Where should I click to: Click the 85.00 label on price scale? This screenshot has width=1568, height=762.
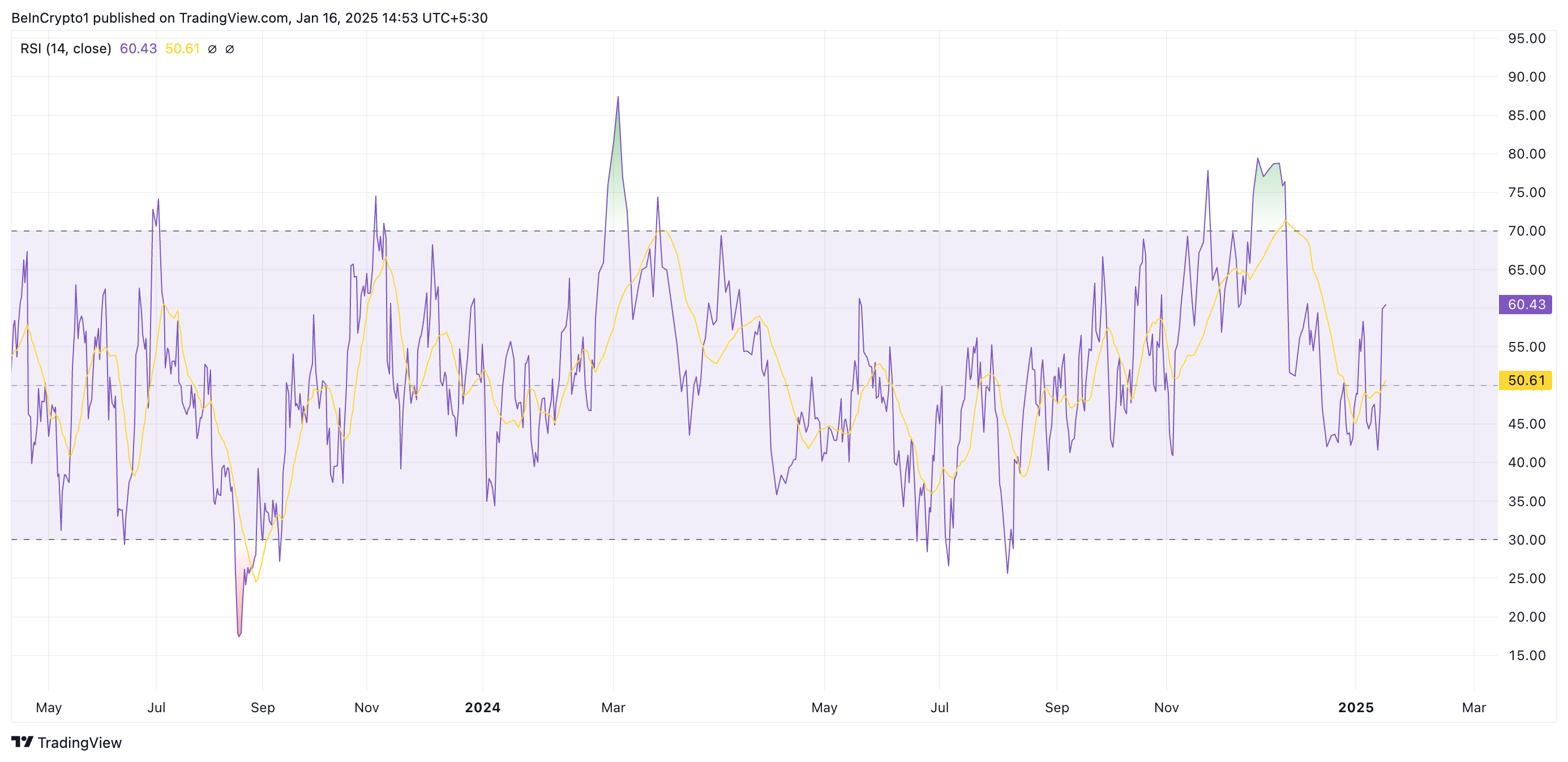(x=1526, y=115)
